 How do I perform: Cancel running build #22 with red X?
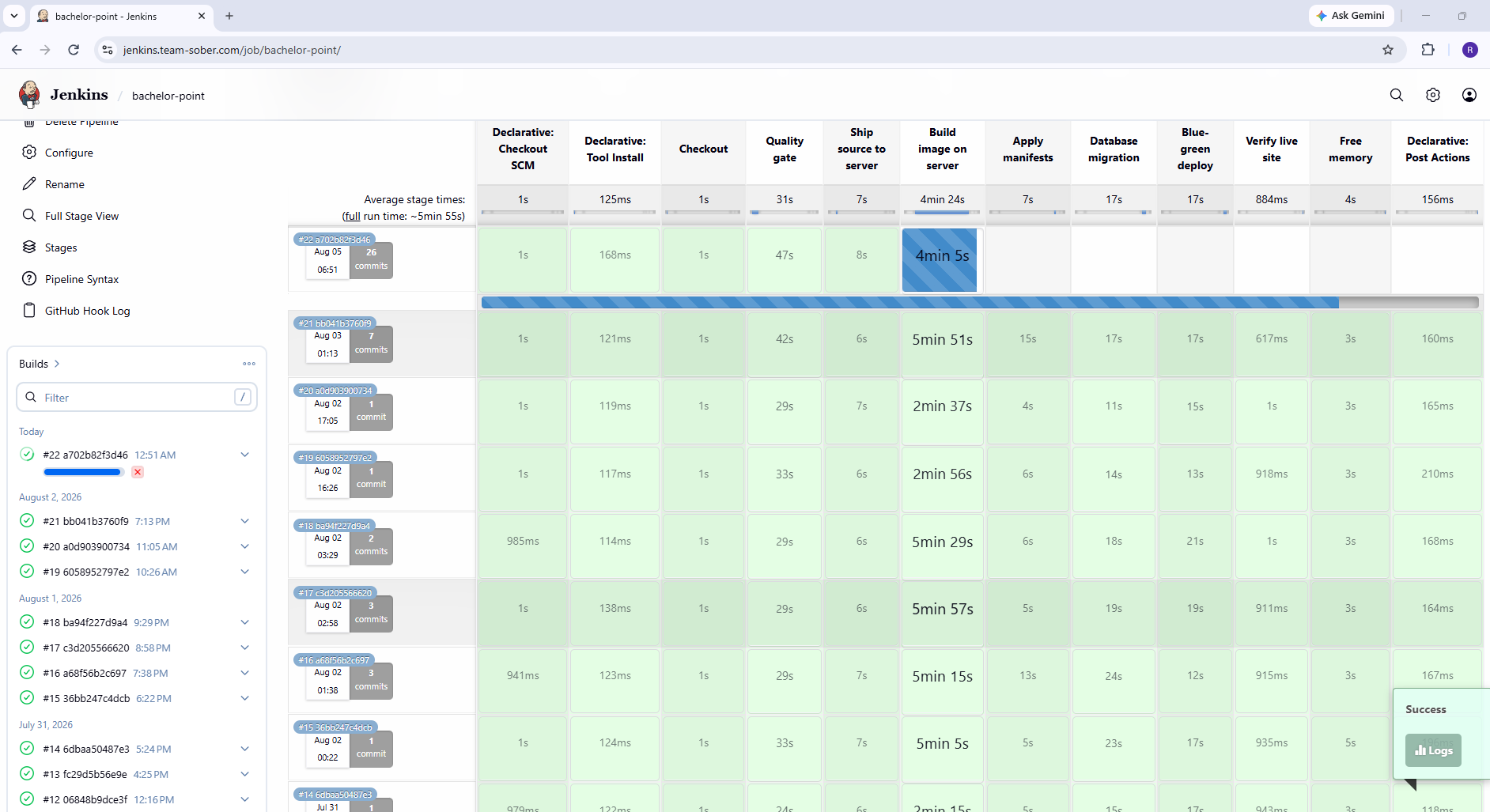tap(138, 472)
